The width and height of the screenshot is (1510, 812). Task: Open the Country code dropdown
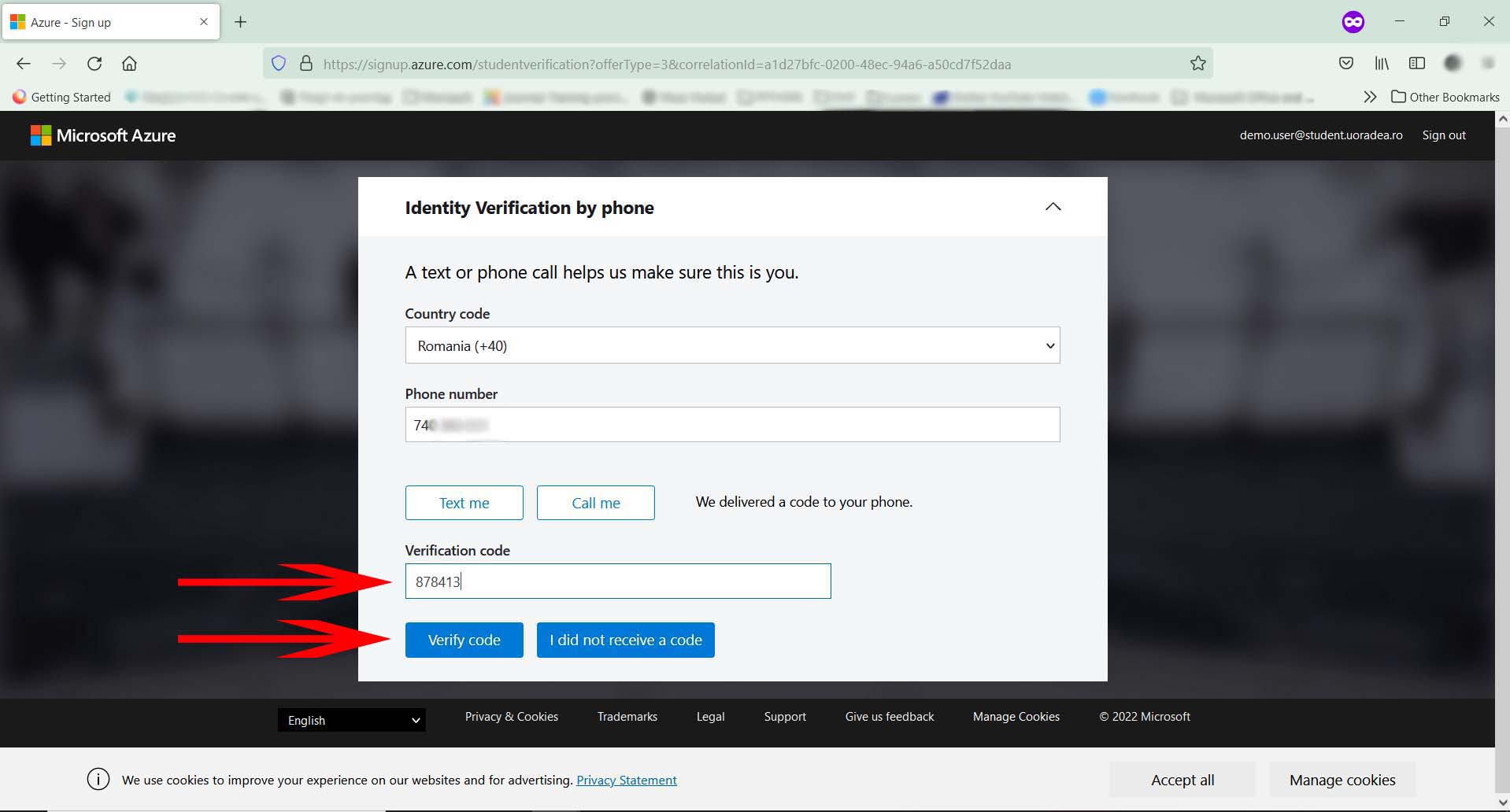[x=732, y=345]
